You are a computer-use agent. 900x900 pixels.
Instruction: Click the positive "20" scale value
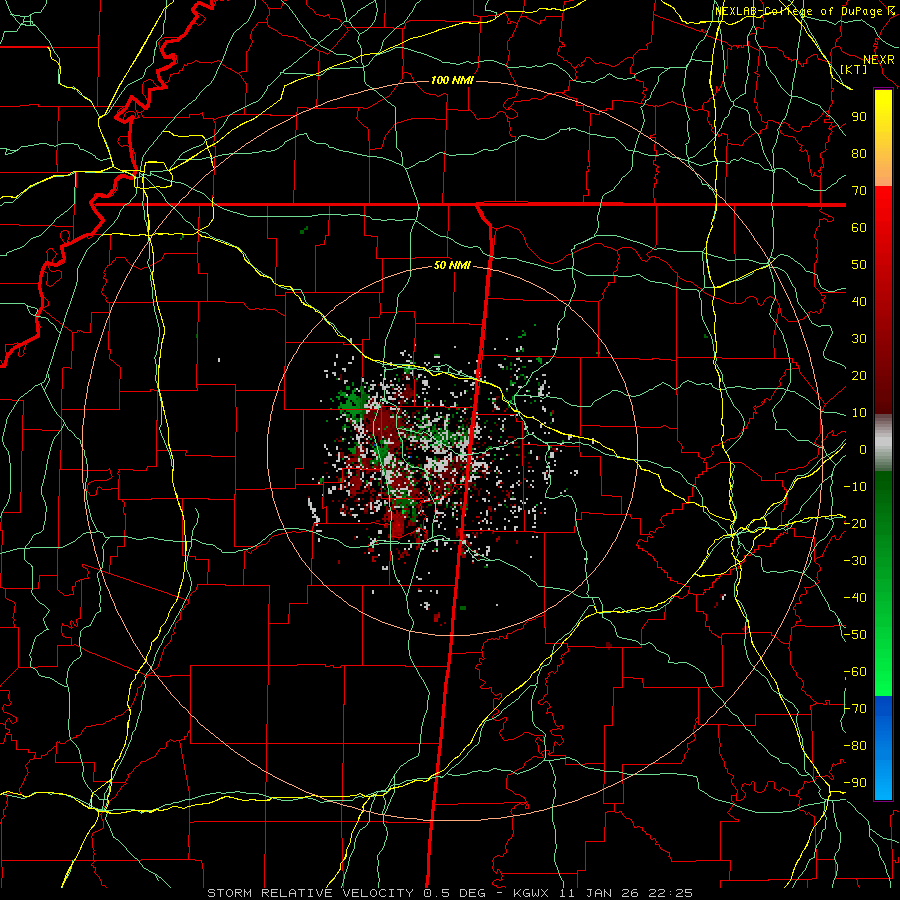pos(859,375)
